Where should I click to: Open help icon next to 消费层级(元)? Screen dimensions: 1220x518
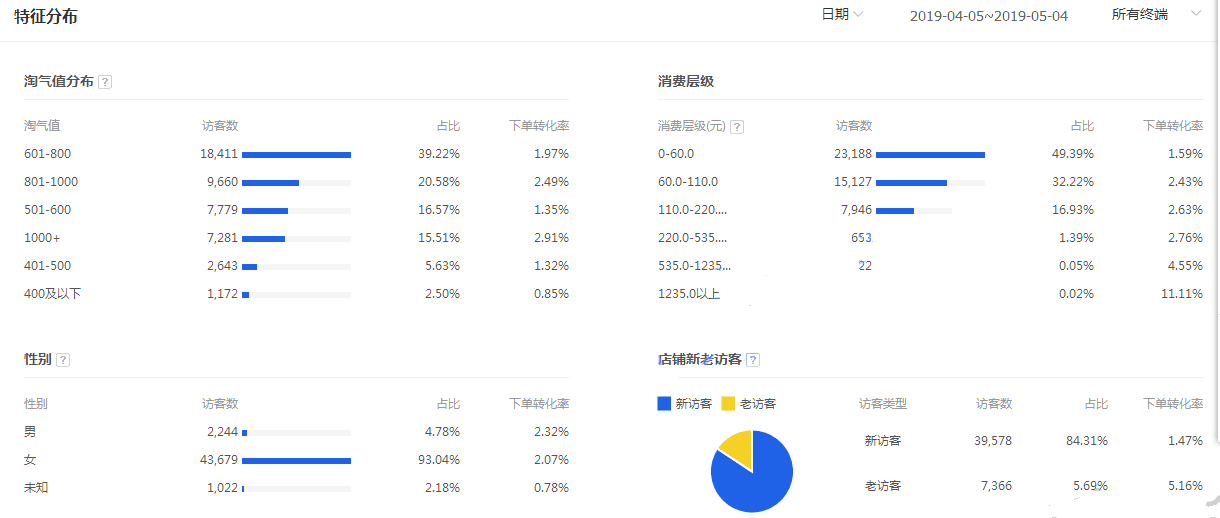coord(737,127)
